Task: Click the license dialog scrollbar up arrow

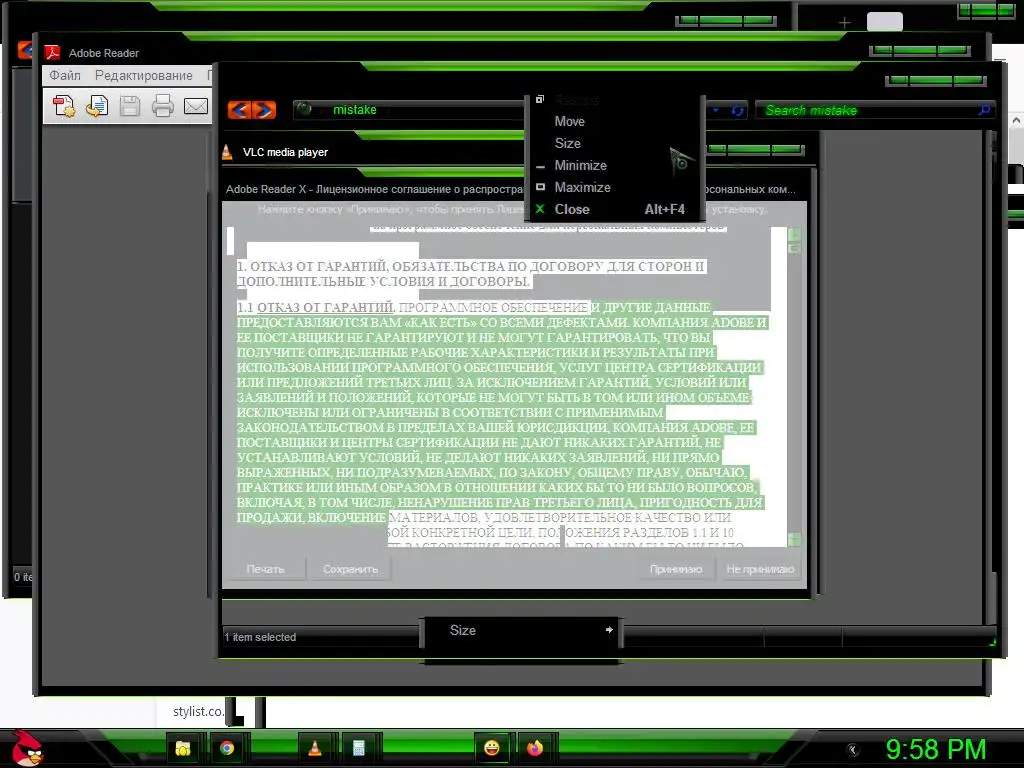Action: point(794,234)
